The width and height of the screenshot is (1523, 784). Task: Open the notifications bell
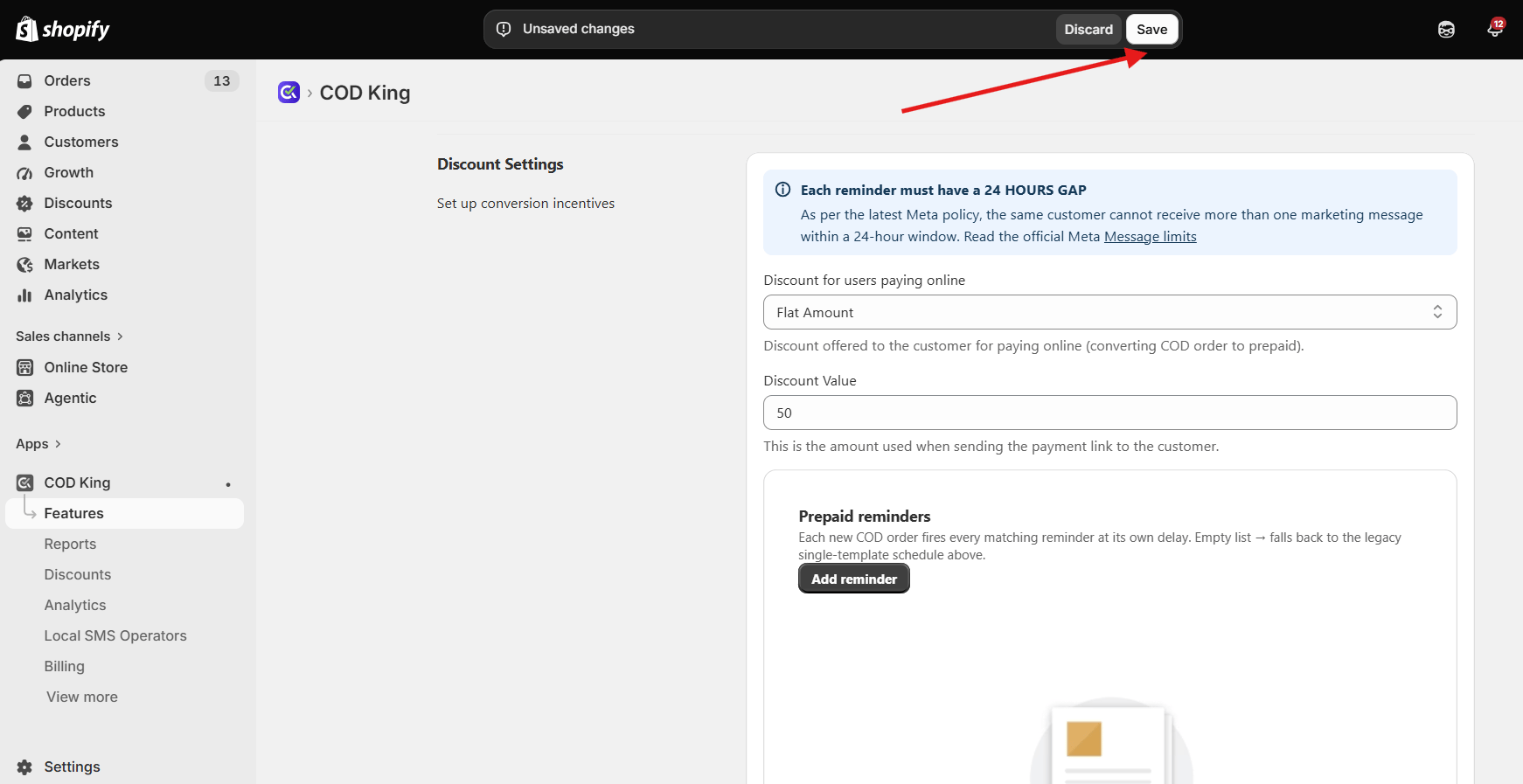[1495, 29]
